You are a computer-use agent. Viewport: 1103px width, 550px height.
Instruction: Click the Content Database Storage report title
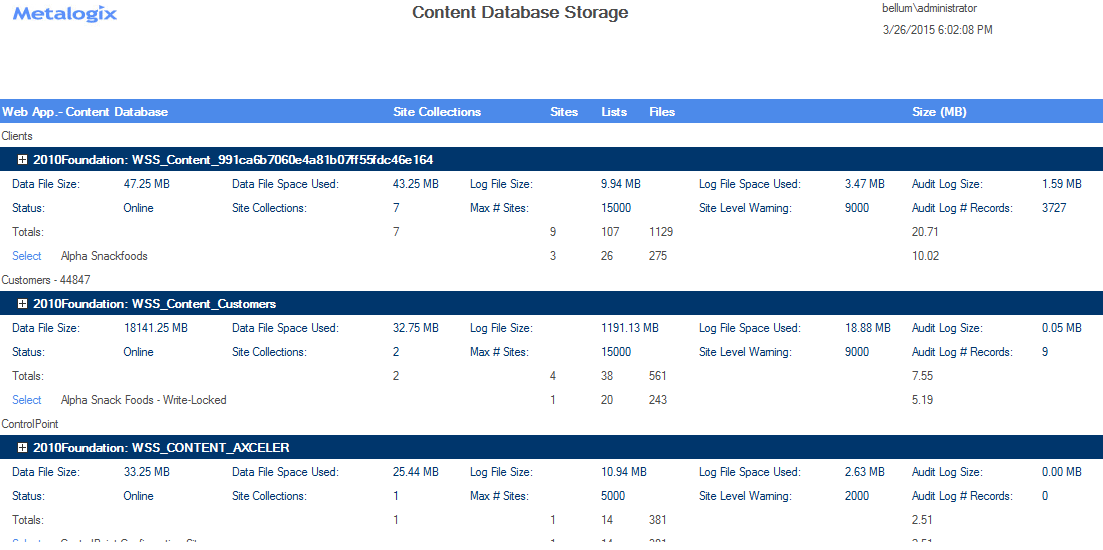click(520, 13)
